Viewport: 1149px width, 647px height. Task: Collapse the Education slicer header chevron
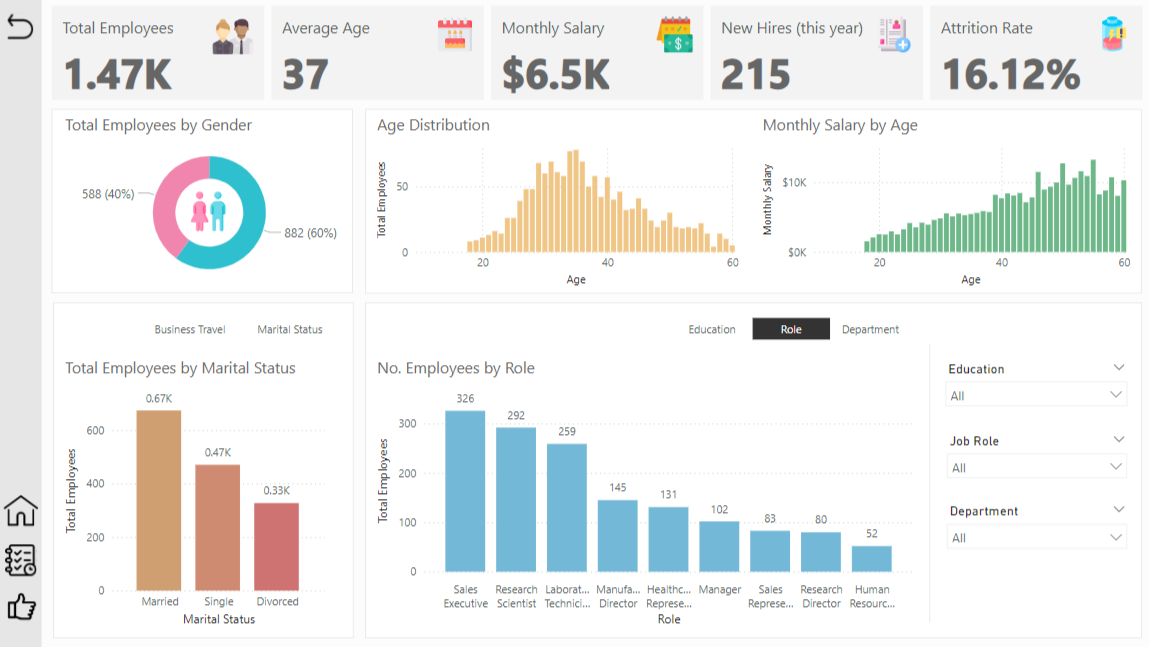pyautogui.click(x=1118, y=368)
